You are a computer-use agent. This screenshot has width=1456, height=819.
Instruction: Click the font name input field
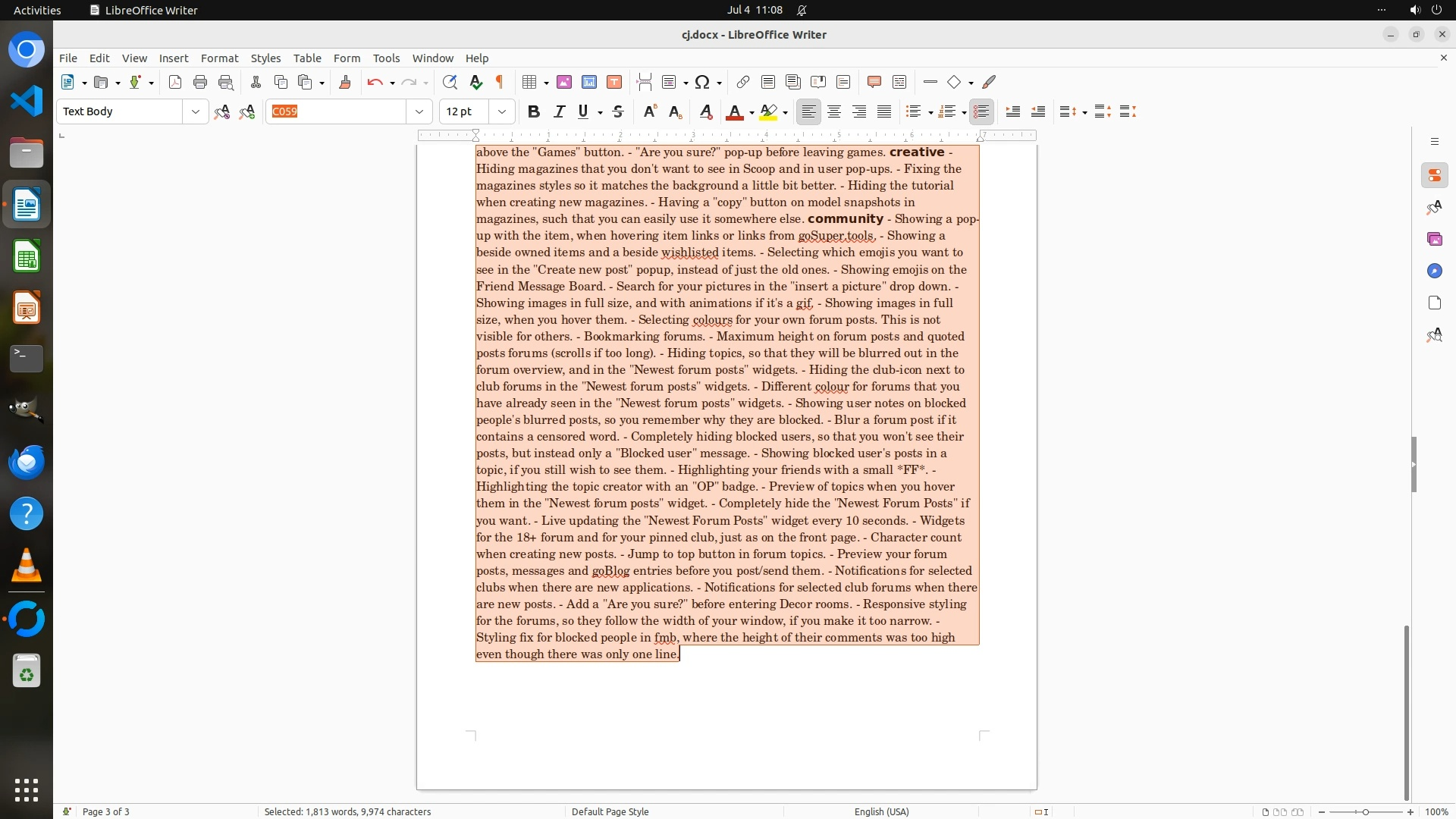point(337,111)
